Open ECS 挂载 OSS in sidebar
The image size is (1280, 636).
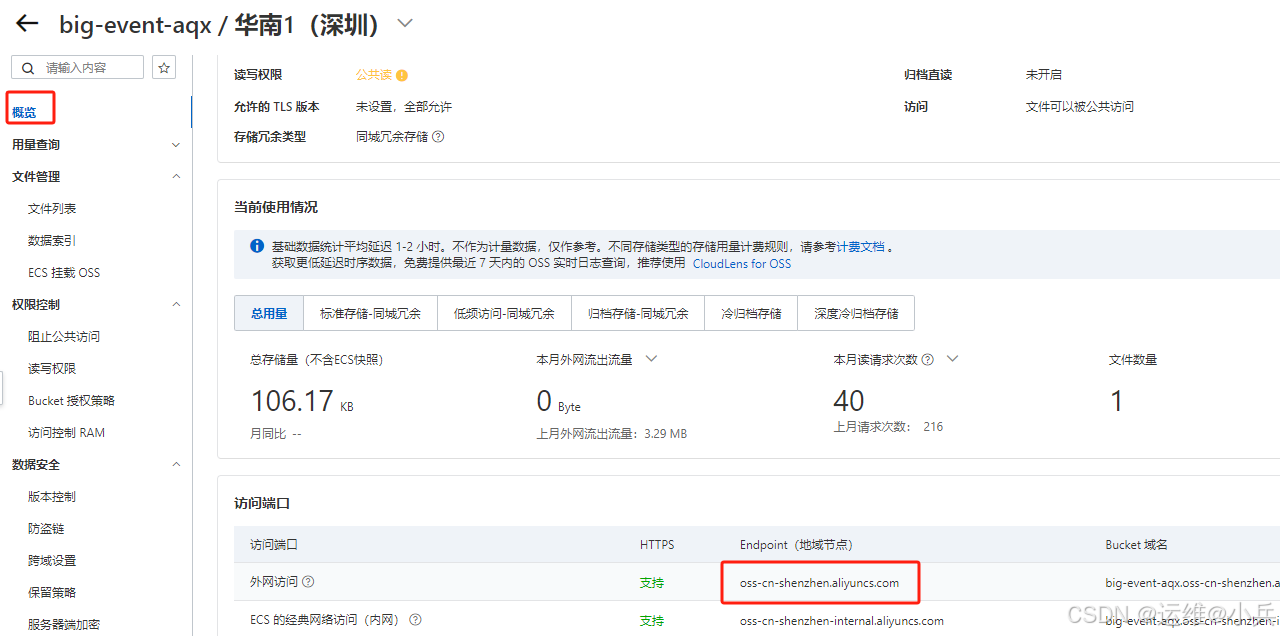pyautogui.click(x=64, y=273)
